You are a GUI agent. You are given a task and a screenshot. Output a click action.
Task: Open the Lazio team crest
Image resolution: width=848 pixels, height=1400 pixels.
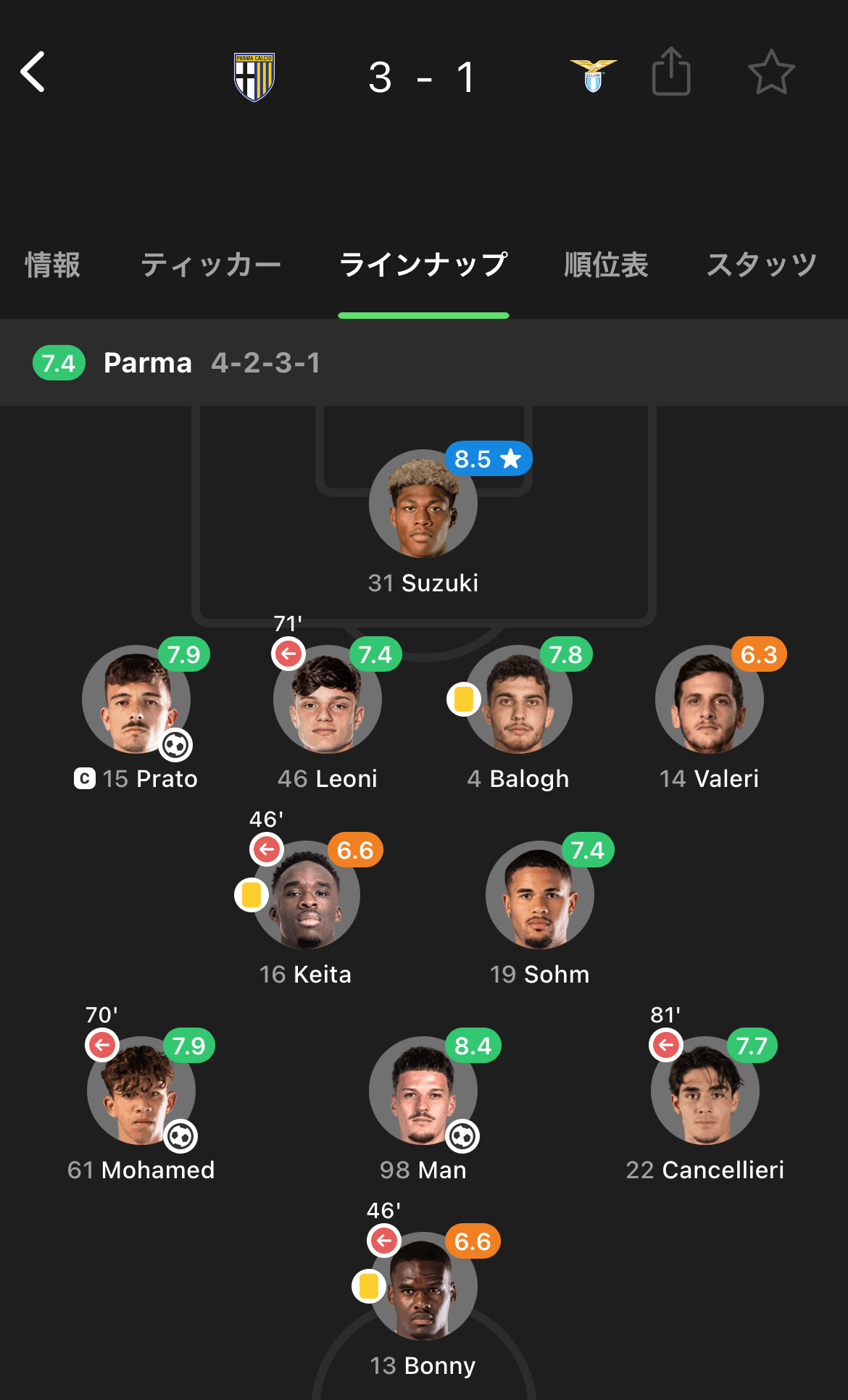[594, 76]
